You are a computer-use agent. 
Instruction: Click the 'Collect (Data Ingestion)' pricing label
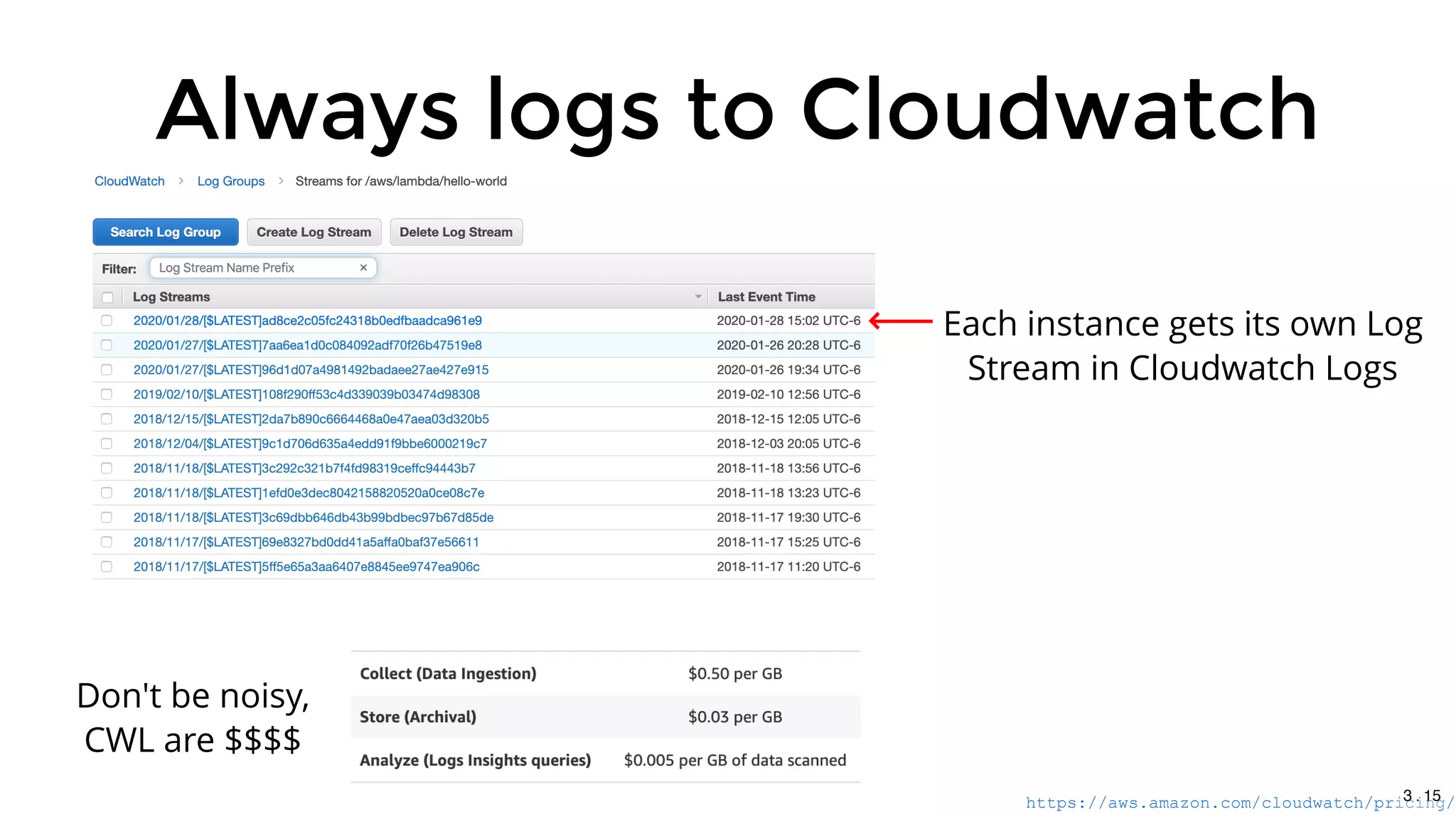pyautogui.click(x=448, y=674)
